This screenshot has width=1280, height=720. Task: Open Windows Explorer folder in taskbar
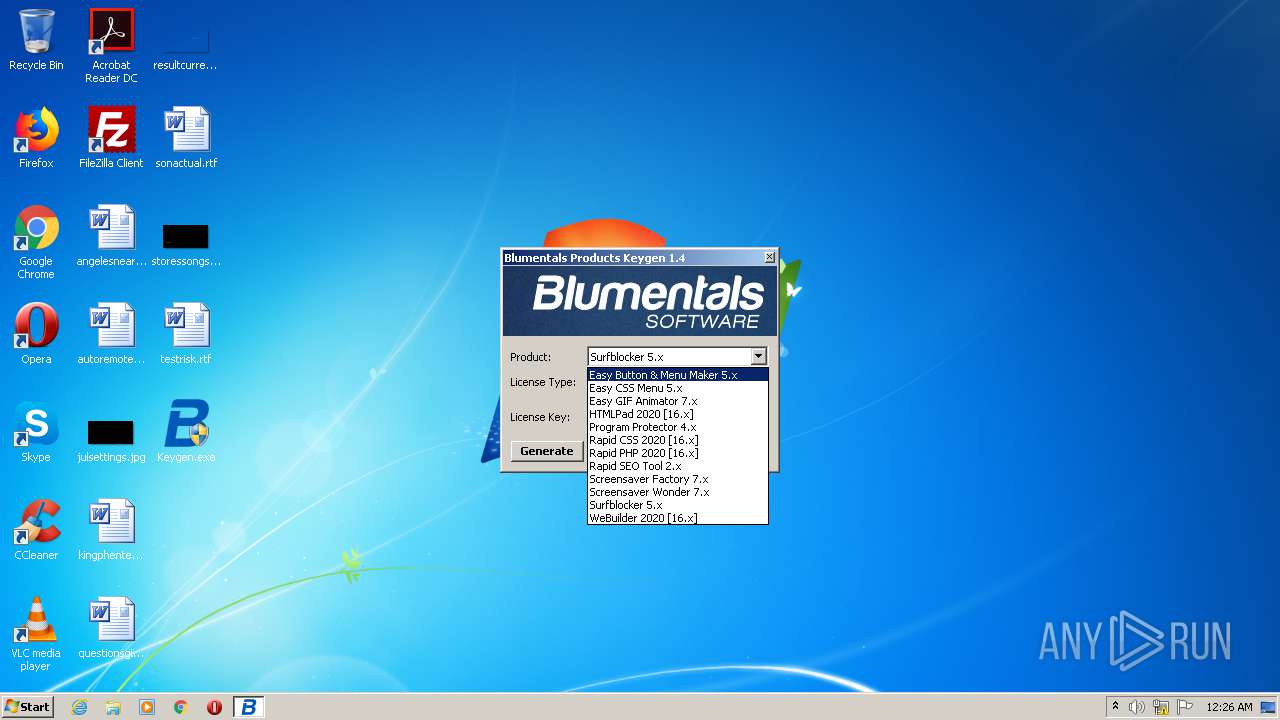pyautogui.click(x=113, y=707)
